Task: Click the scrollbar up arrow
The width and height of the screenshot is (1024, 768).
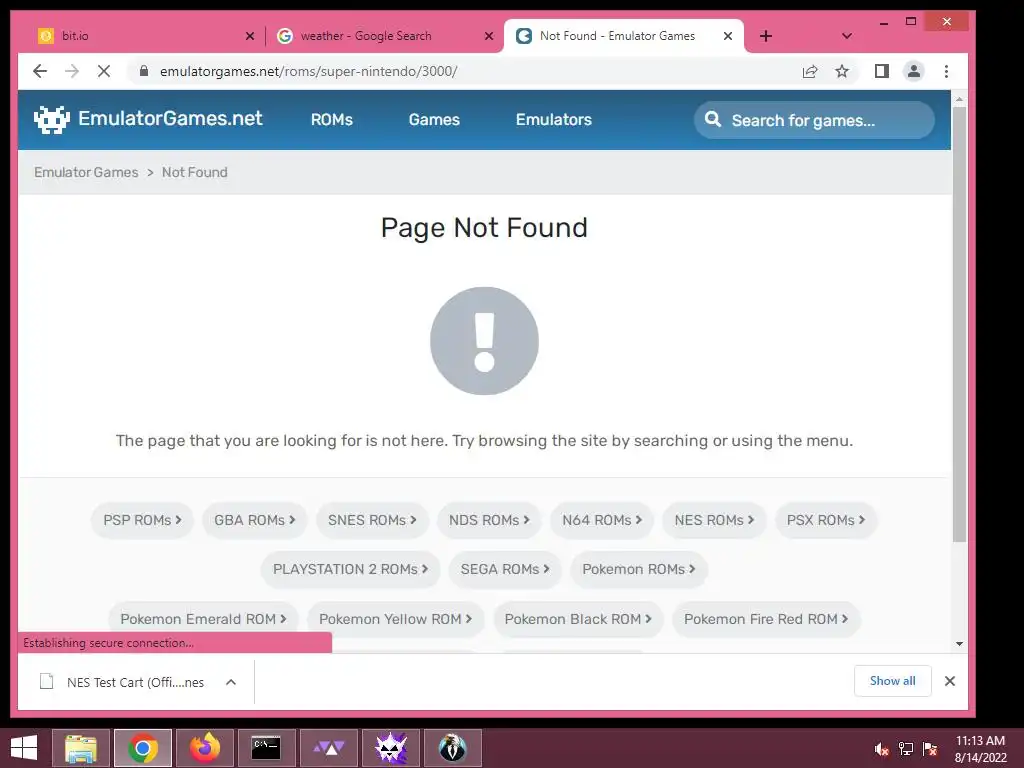Action: [x=959, y=99]
